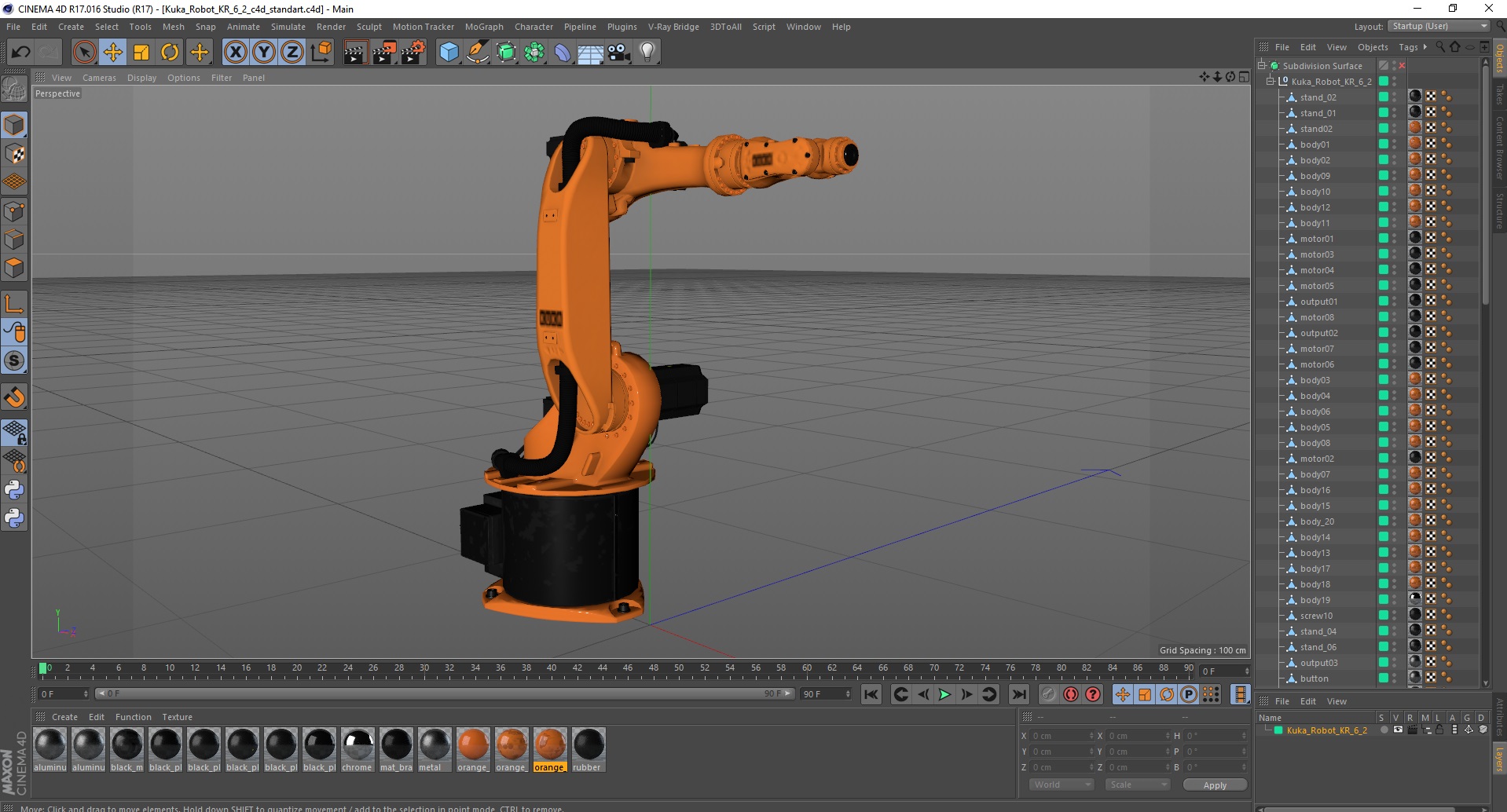Open the File menu
This screenshot has width=1507, height=812.
click(13, 27)
